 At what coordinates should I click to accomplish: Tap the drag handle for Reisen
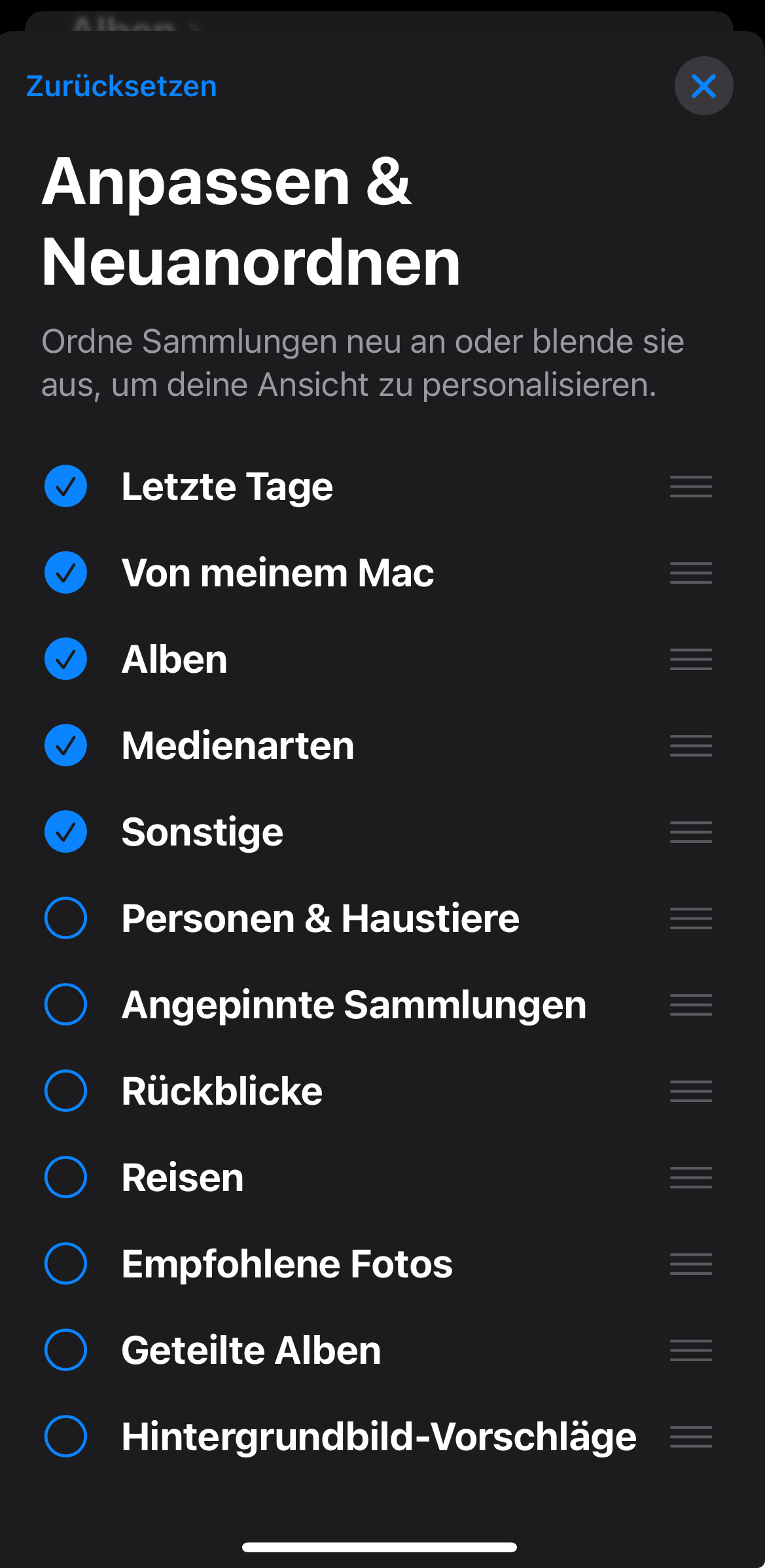coord(691,1177)
